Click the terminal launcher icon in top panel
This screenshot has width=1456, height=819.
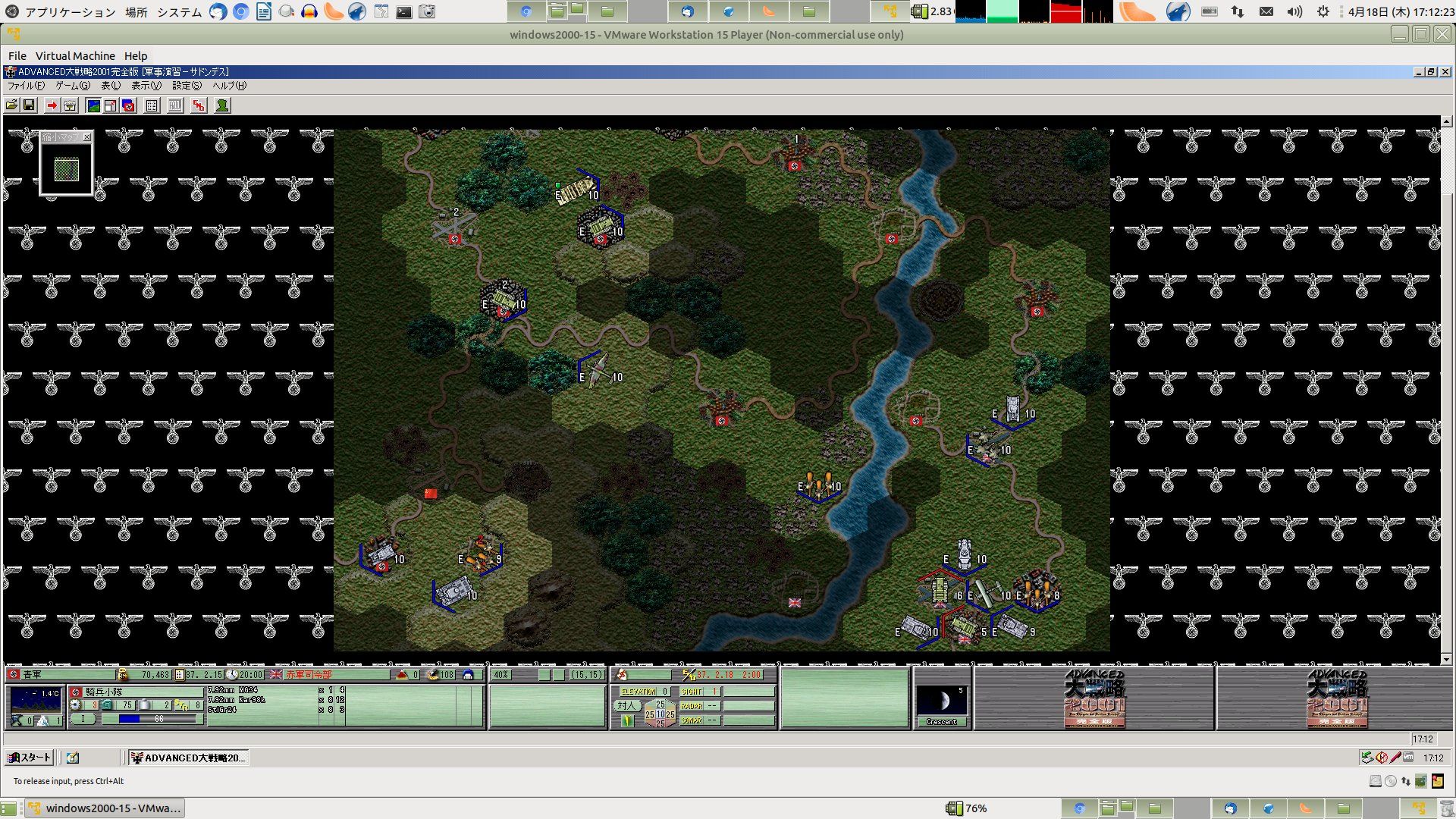click(404, 12)
